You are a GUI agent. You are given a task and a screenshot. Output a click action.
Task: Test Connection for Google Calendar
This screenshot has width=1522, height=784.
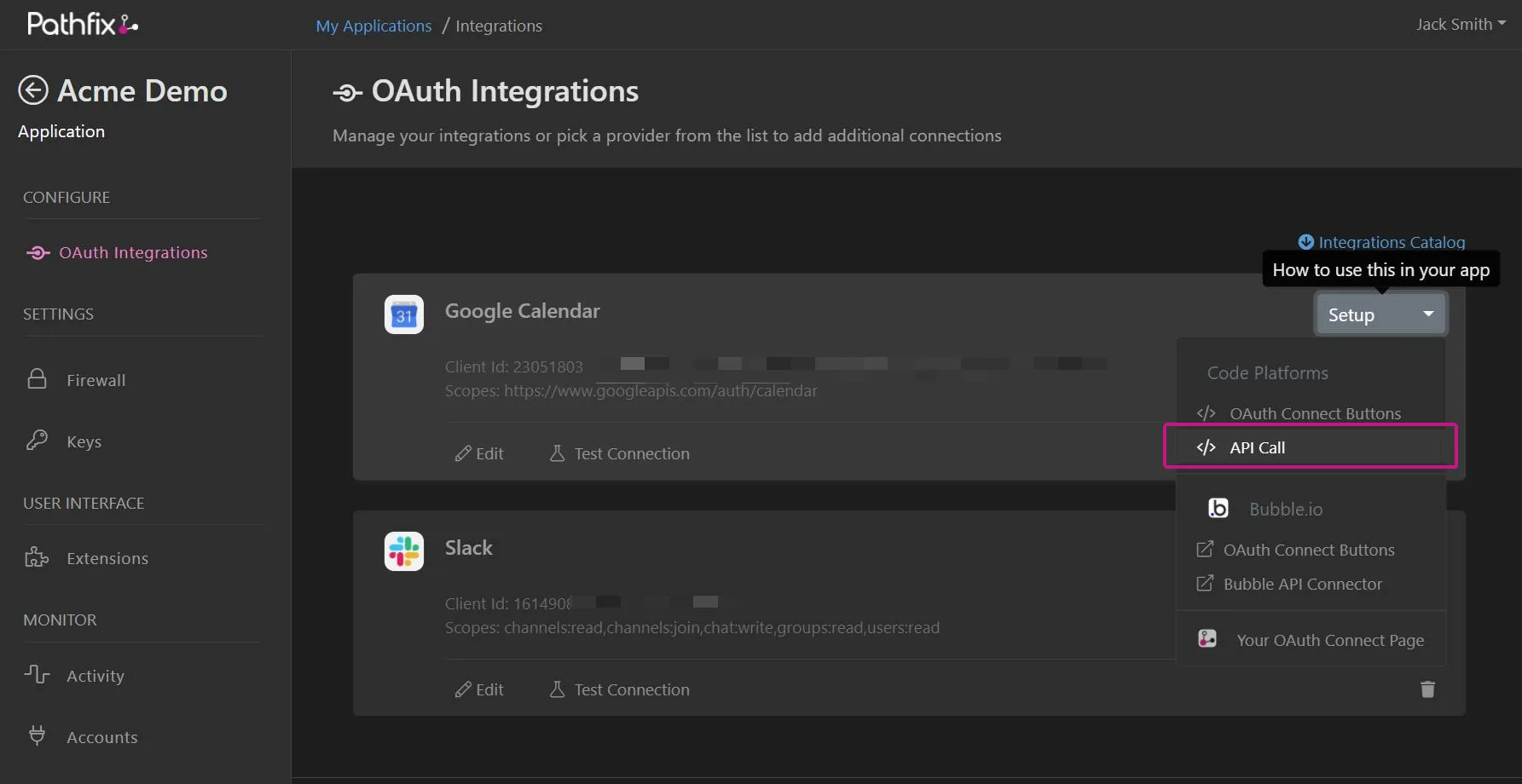tap(620, 453)
